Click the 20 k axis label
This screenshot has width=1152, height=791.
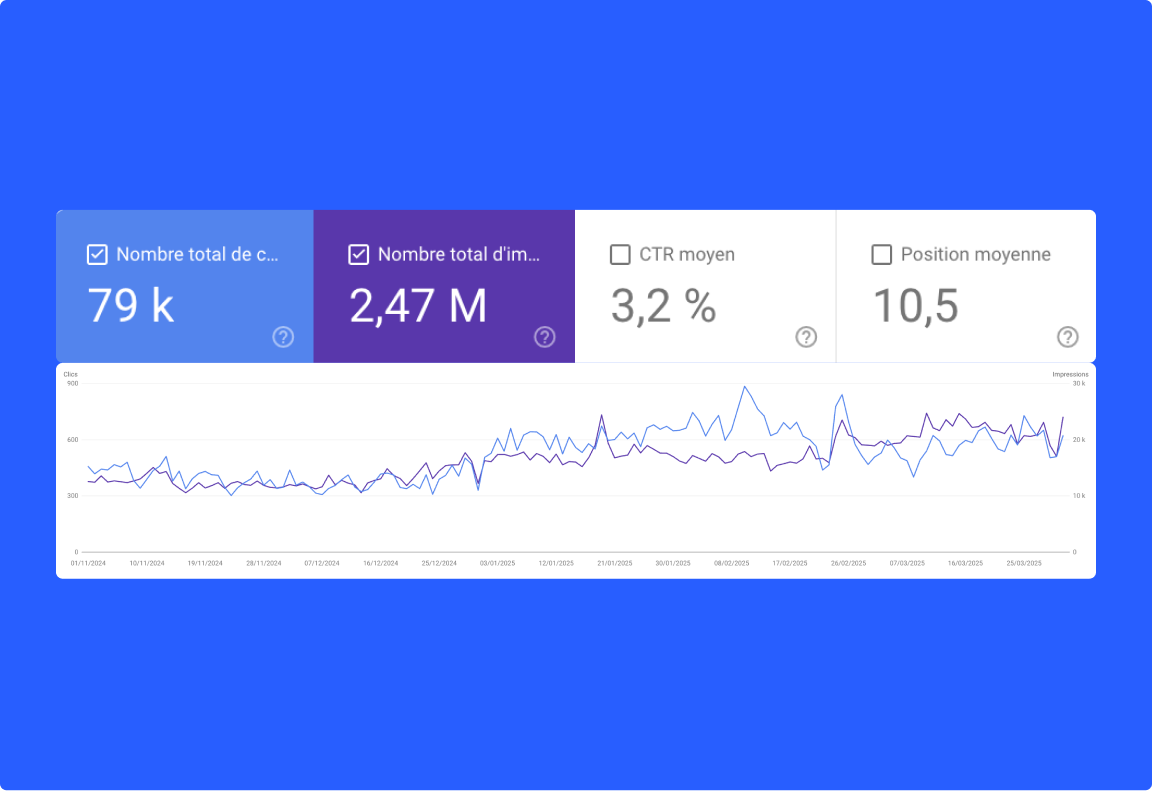pyautogui.click(x=1079, y=440)
